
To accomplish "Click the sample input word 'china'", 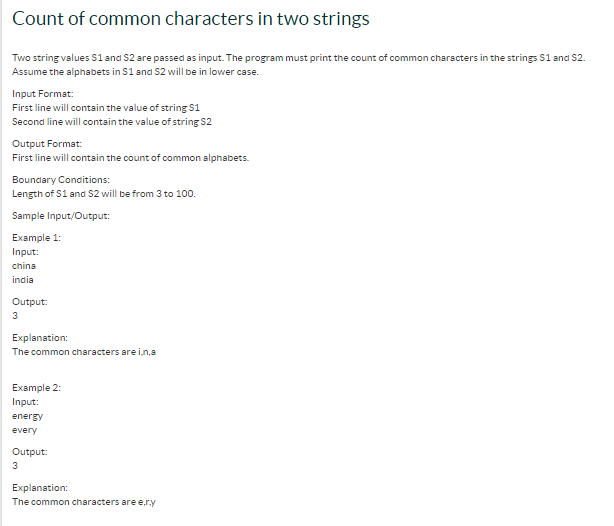I will coord(24,266).
